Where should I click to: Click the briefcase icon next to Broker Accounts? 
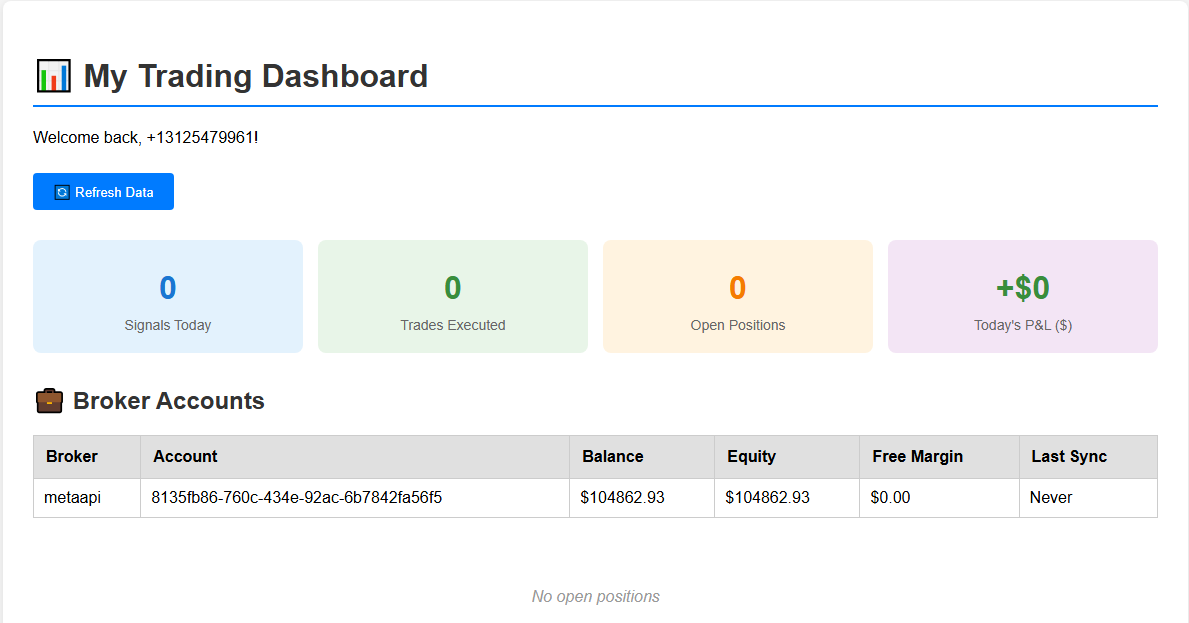(x=46, y=400)
